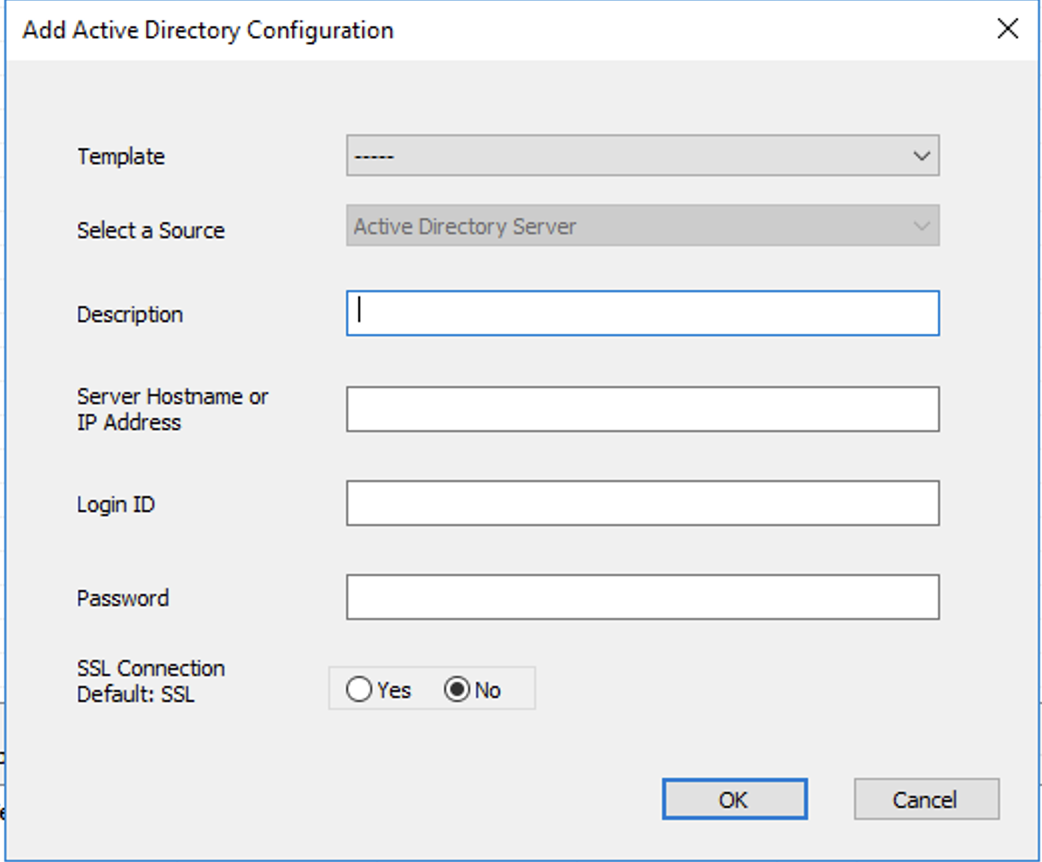
Task: Click the Description label text
Action: click(x=130, y=314)
